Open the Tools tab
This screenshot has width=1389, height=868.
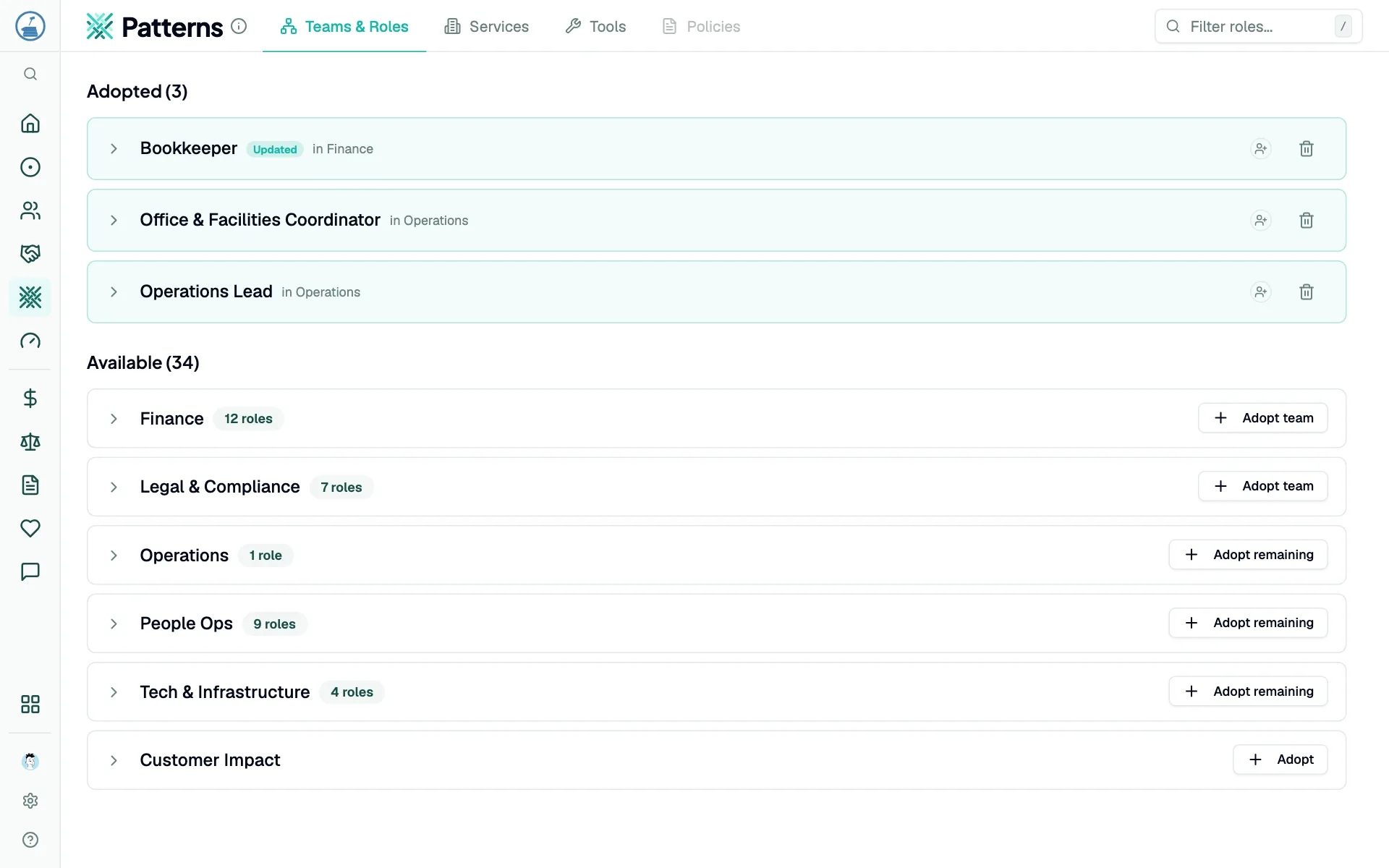(595, 27)
